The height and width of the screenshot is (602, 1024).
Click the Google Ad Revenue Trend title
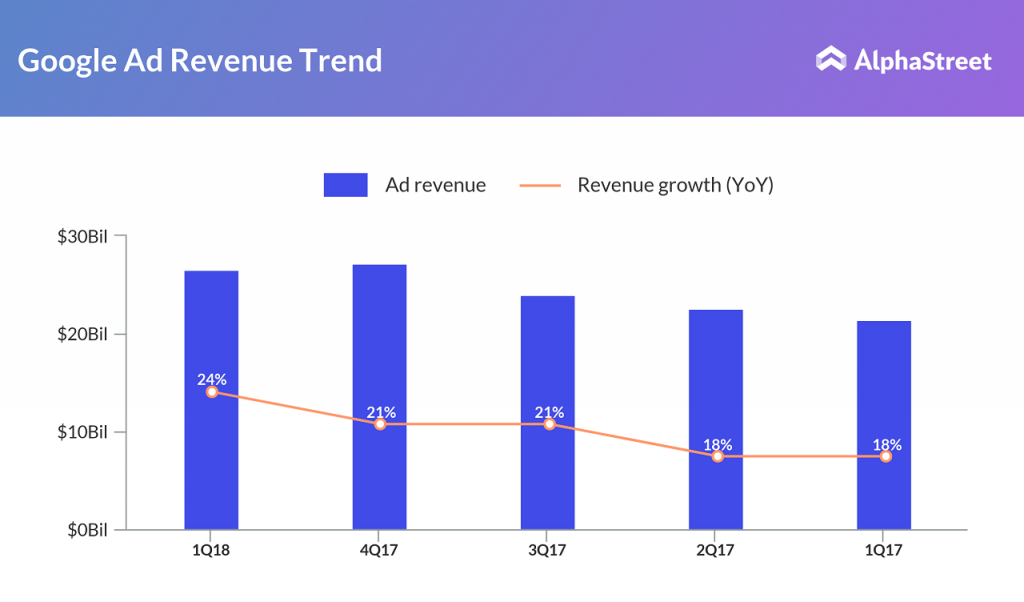point(199,60)
